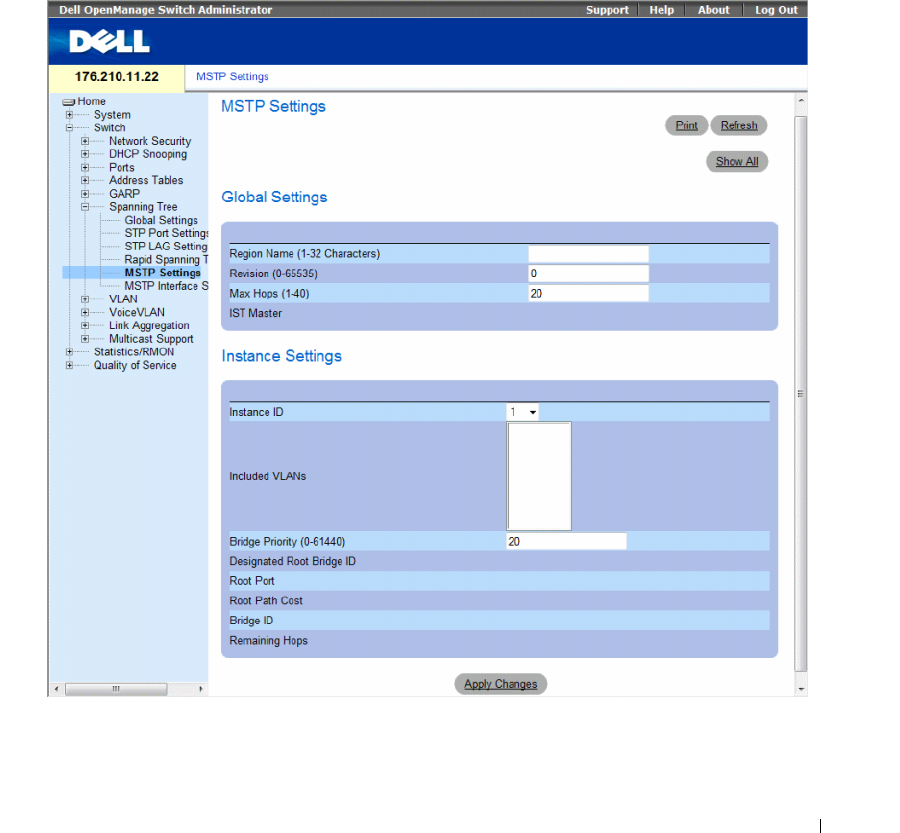Expand the Ports node
900x833 pixels.
tap(85, 168)
